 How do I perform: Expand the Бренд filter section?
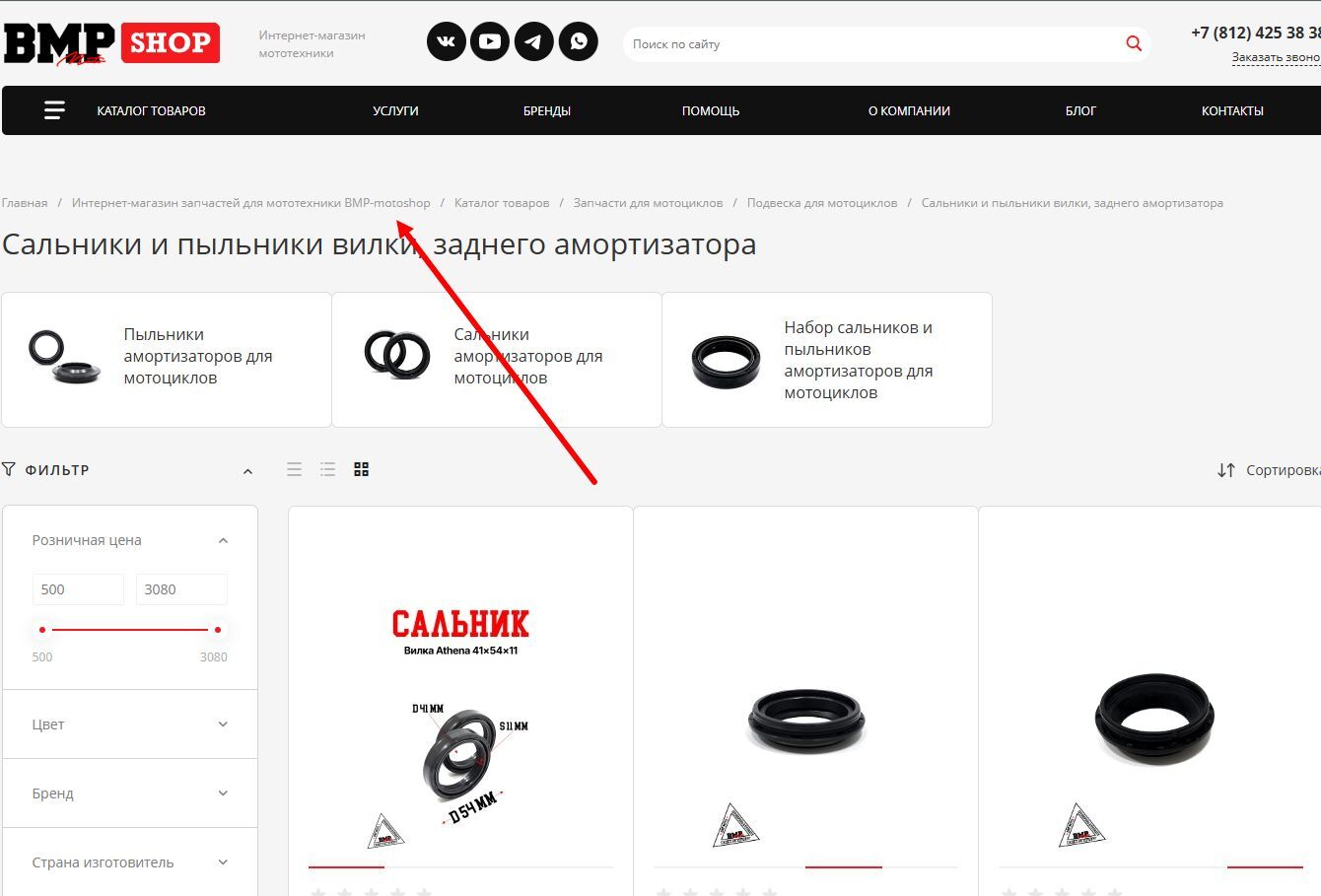130,793
